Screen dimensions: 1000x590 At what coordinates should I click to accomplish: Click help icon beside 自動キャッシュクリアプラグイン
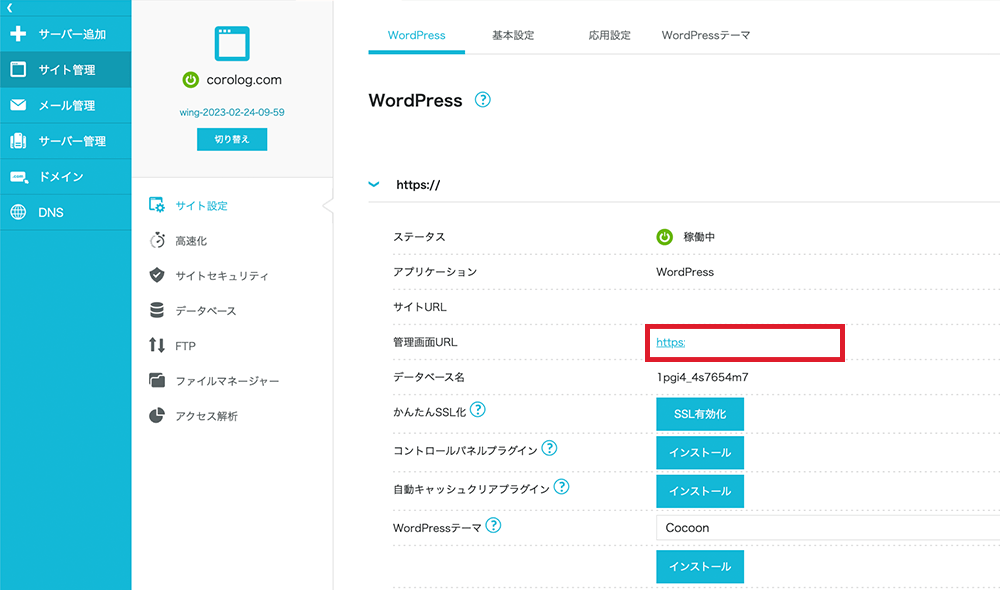coord(561,487)
